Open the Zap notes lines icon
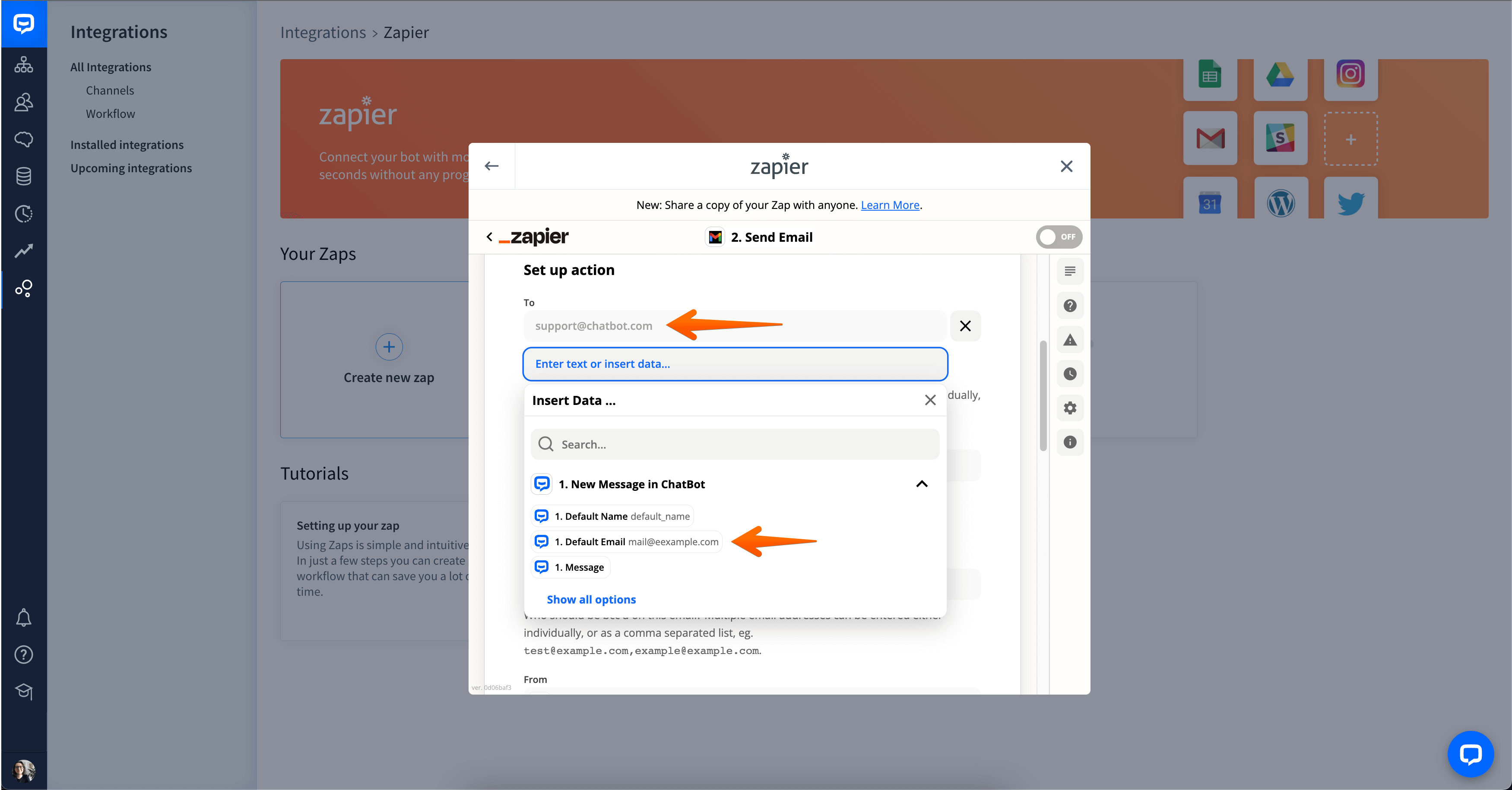 (x=1070, y=271)
